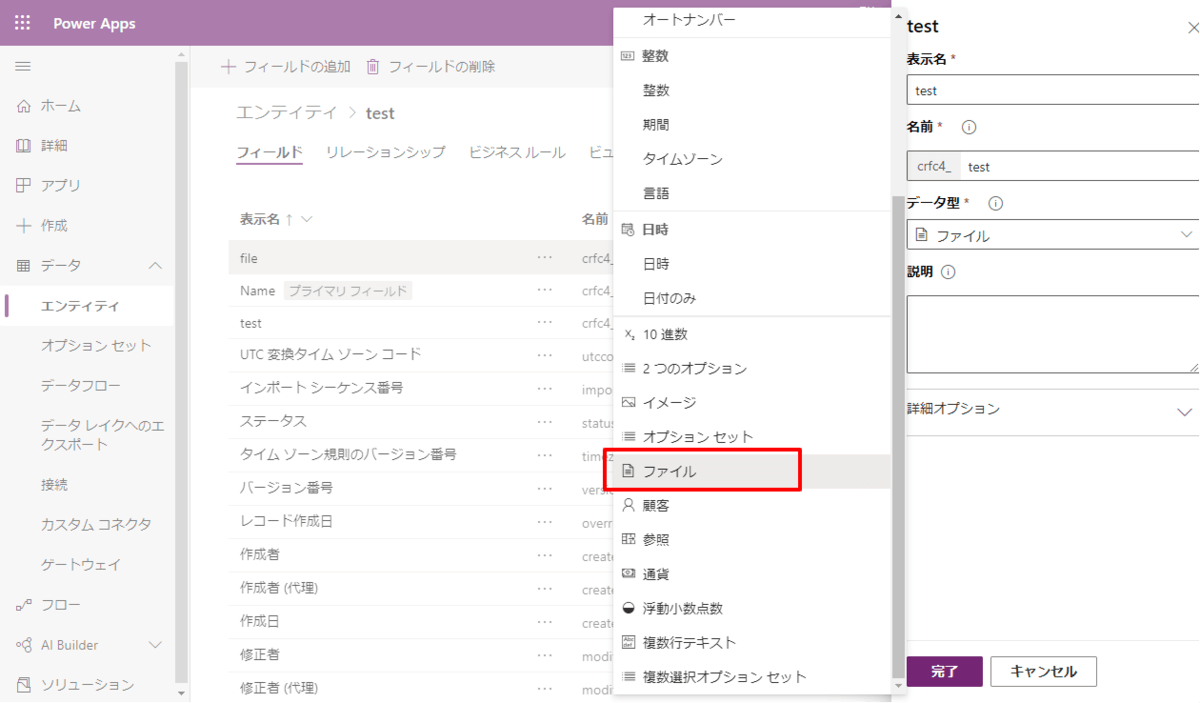
Task: Click the エンティティ breadcrumb link
Action: [x=287, y=113]
